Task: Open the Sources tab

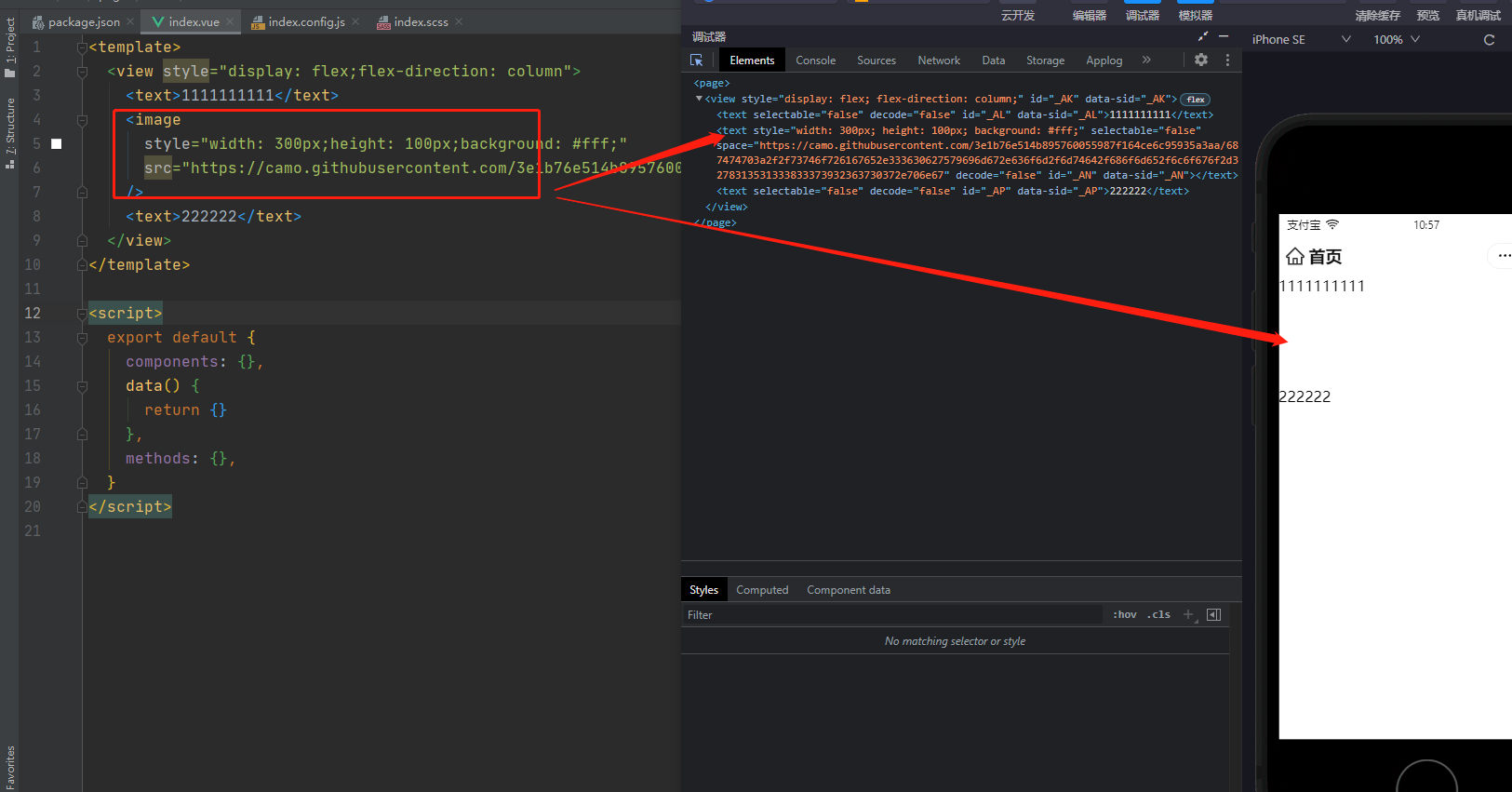Action: [876, 60]
